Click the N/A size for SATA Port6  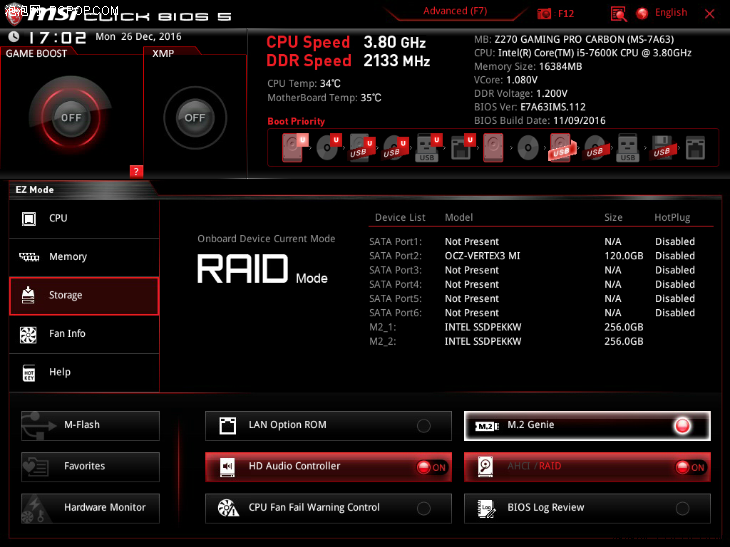[x=613, y=313]
